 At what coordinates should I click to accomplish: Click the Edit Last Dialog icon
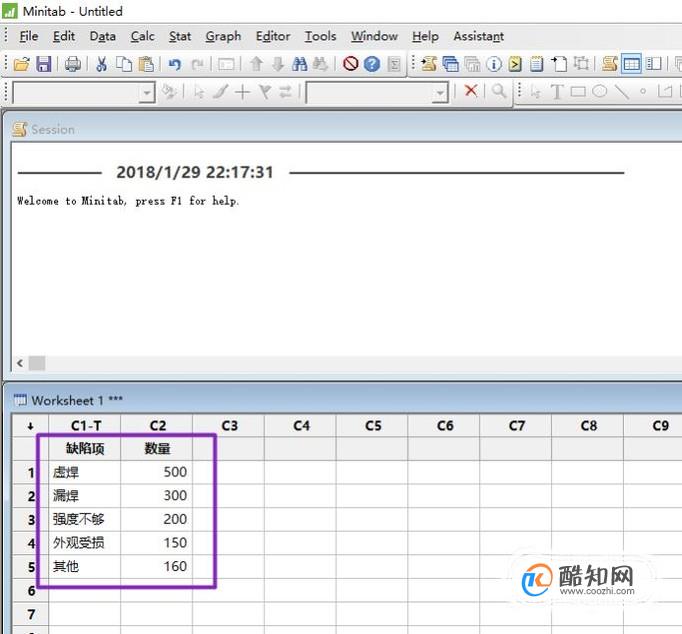(226, 64)
